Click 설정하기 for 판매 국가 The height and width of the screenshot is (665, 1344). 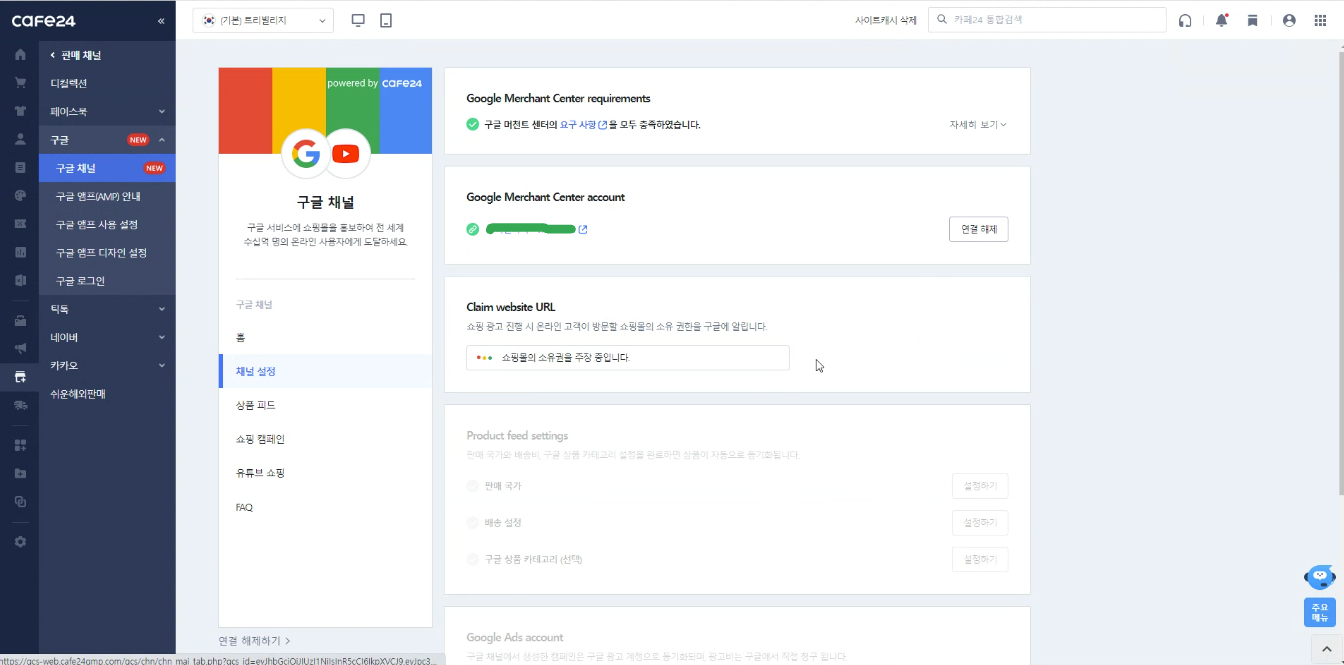pyautogui.click(x=980, y=486)
